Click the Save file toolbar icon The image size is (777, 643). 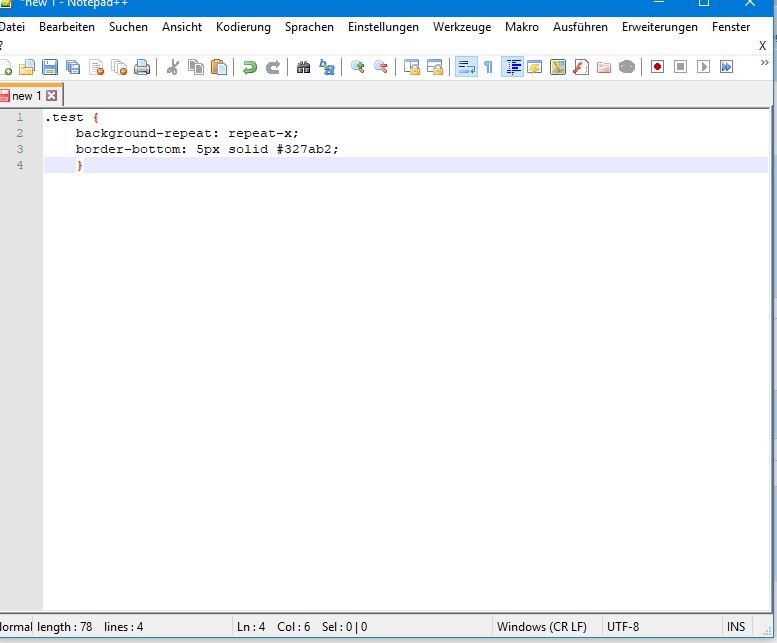[x=49, y=67]
